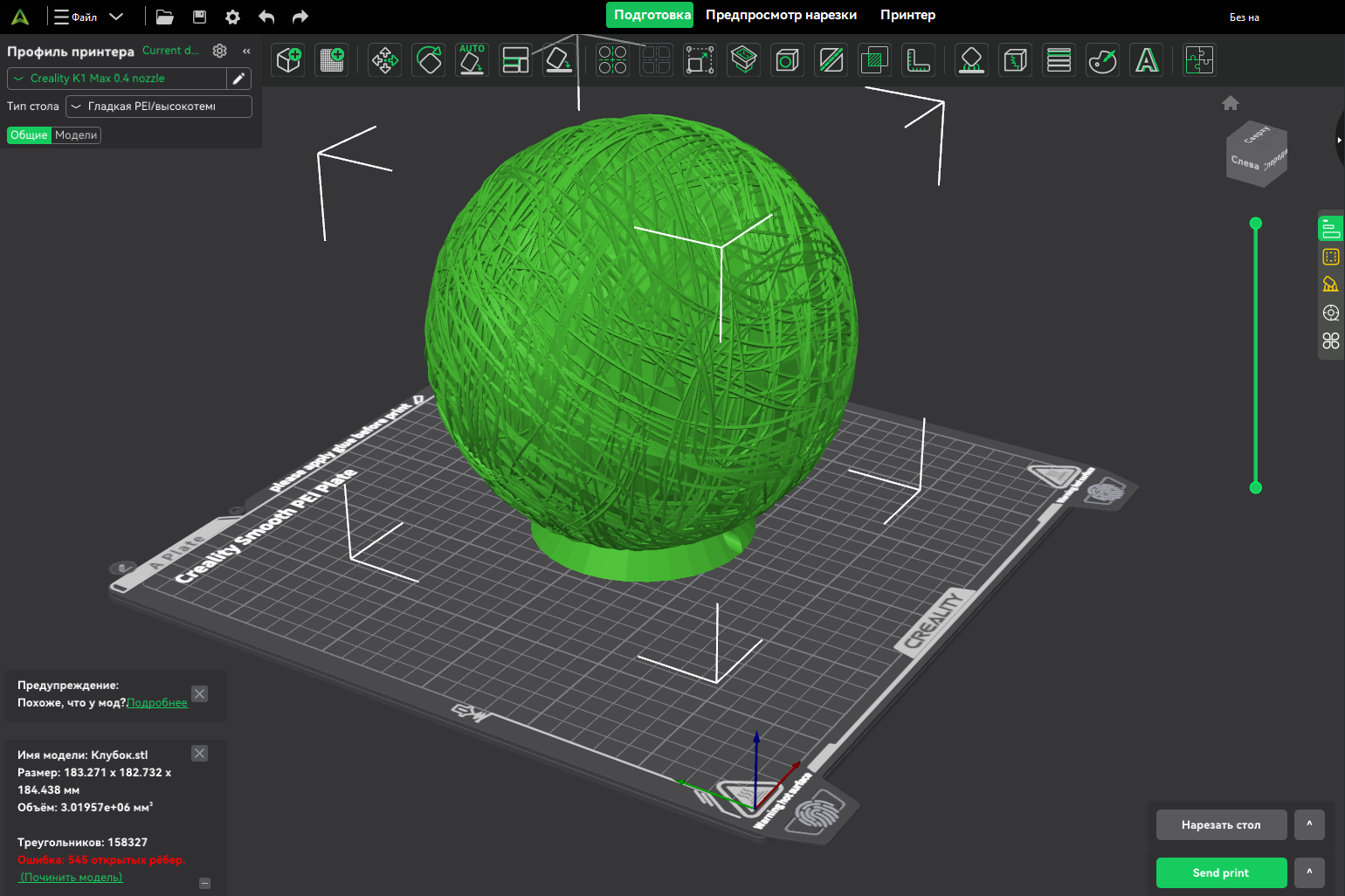Open the Paint color palette tool

(1102, 60)
